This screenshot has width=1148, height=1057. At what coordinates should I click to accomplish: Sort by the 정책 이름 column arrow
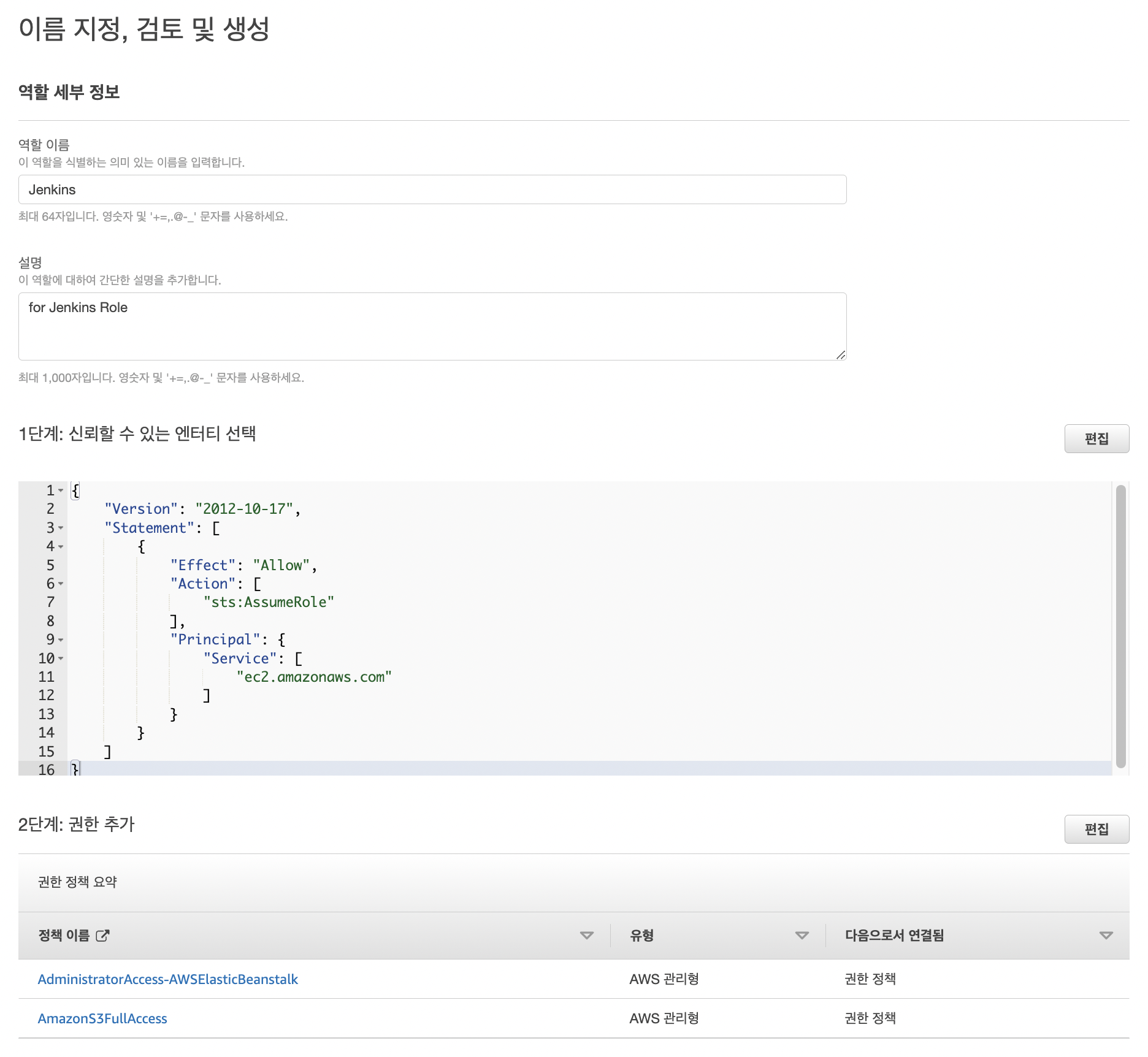[587, 936]
